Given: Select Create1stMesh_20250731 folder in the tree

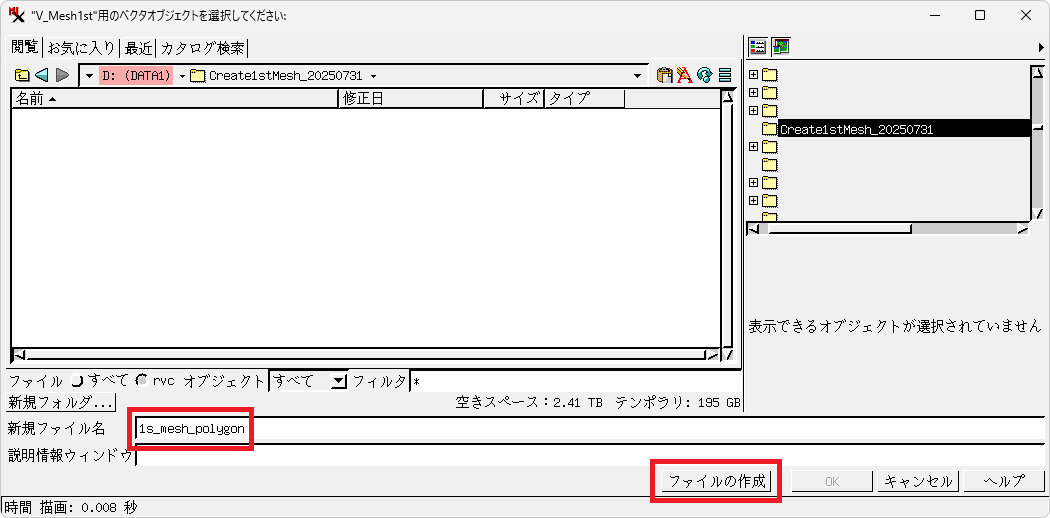Looking at the screenshot, I should (855, 129).
